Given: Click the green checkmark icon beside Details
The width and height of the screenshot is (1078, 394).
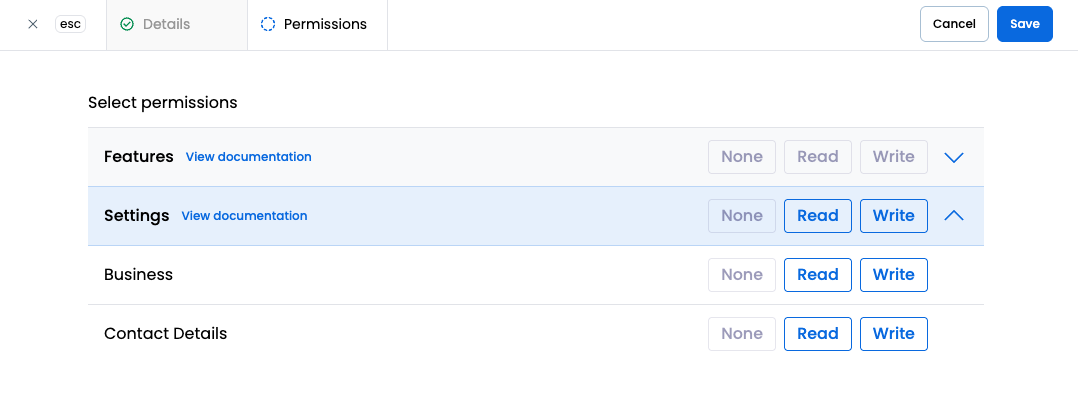Looking at the screenshot, I should pos(126,24).
